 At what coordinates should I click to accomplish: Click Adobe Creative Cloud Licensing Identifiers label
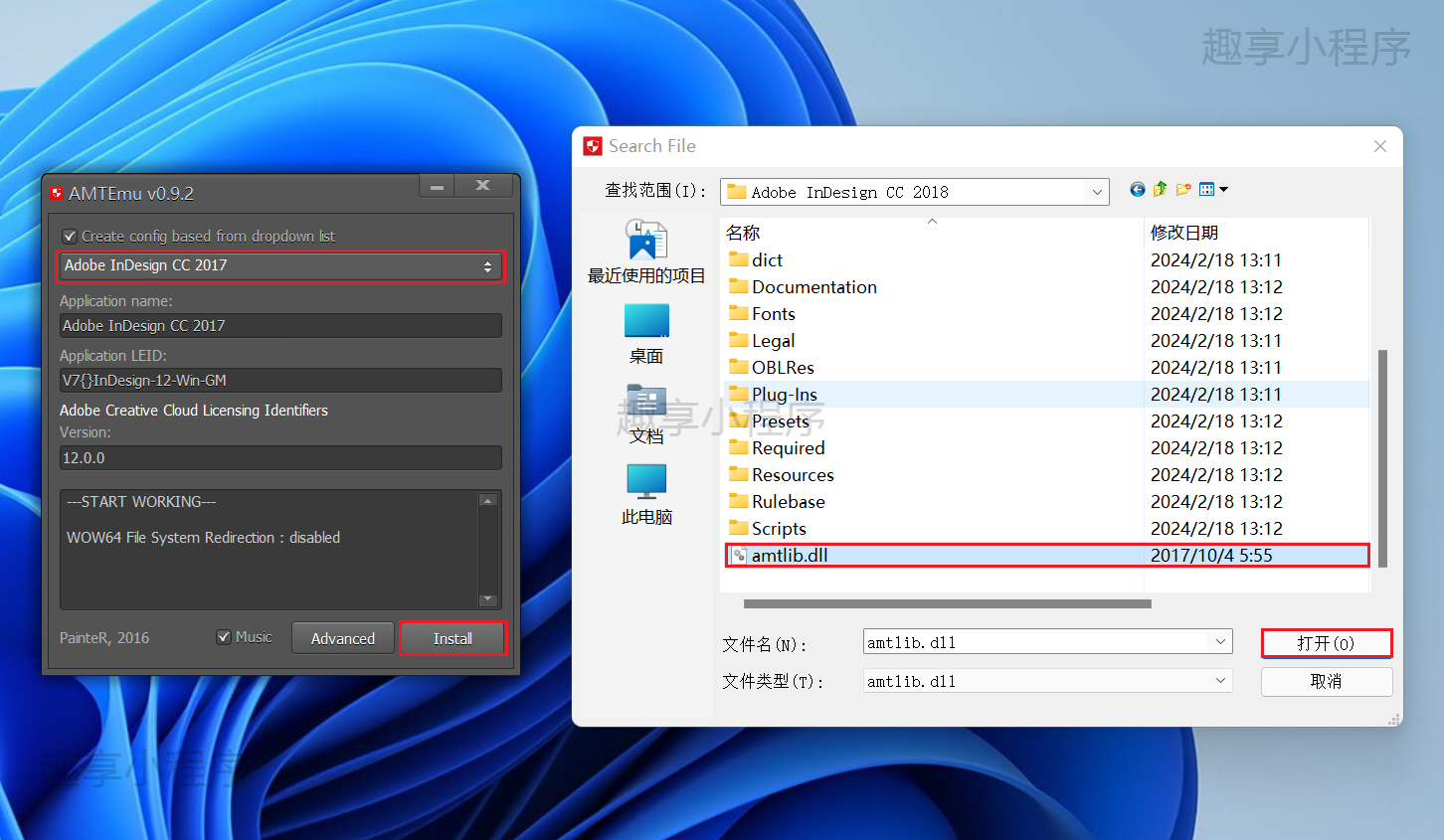coord(194,411)
